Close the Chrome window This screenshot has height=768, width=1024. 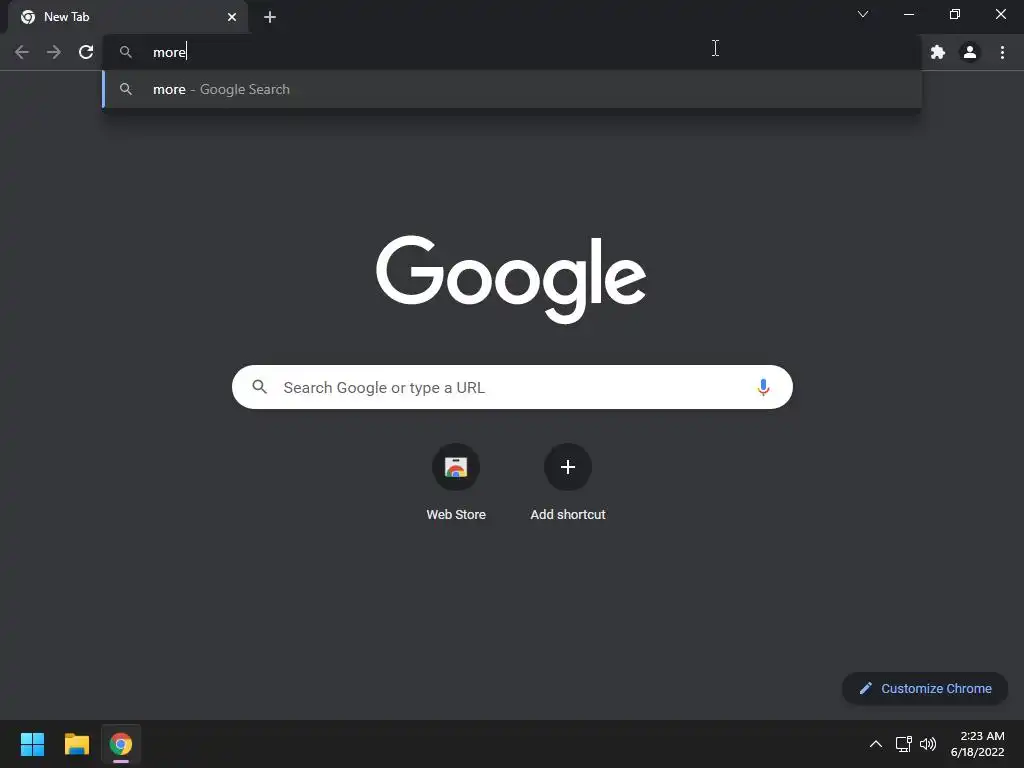pyautogui.click(x=1000, y=14)
